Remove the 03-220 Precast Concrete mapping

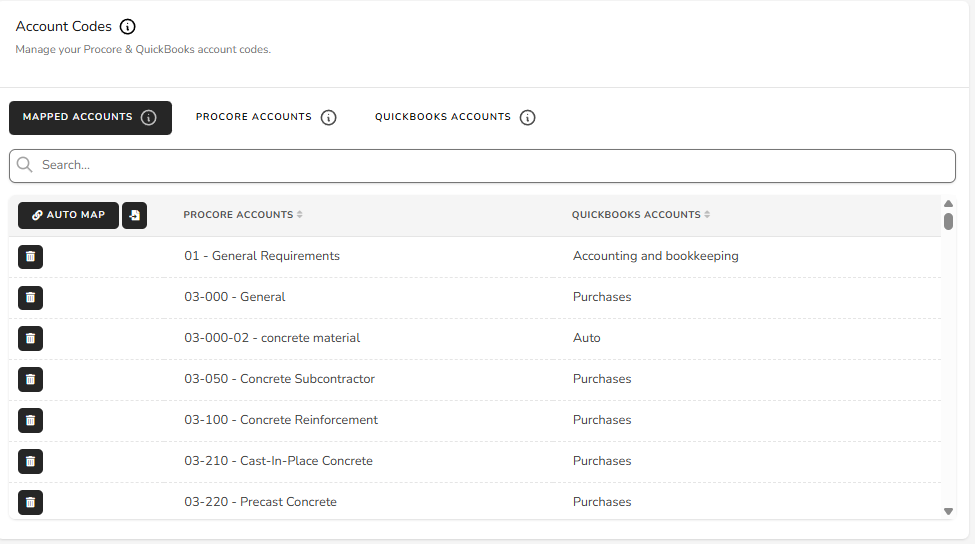tap(30, 502)
